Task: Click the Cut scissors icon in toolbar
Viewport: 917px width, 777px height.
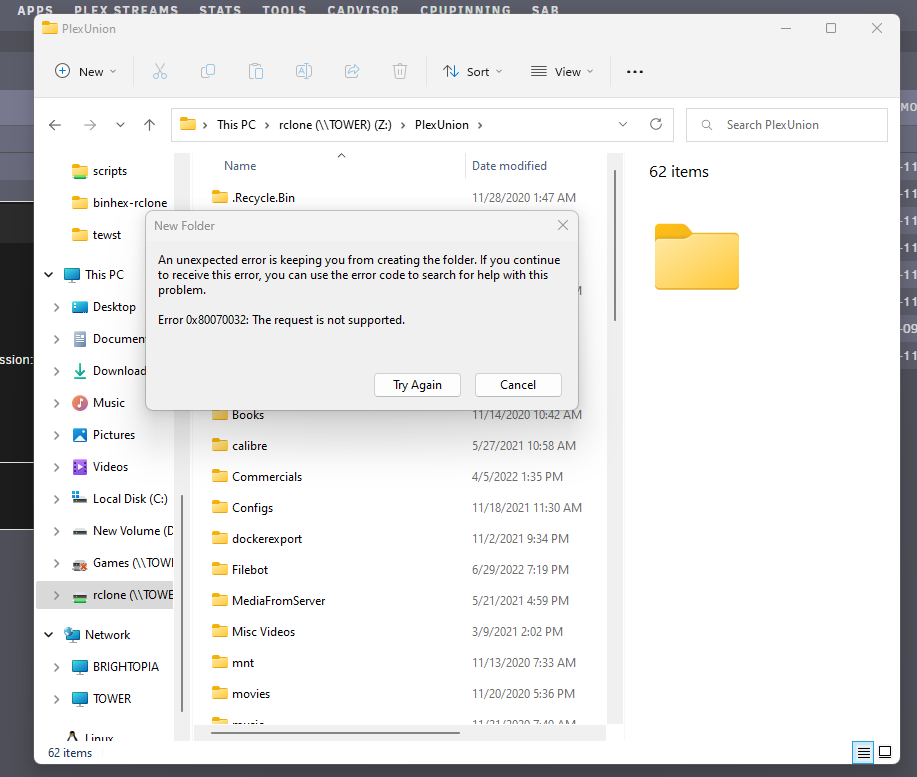Action: pos(160,71)
